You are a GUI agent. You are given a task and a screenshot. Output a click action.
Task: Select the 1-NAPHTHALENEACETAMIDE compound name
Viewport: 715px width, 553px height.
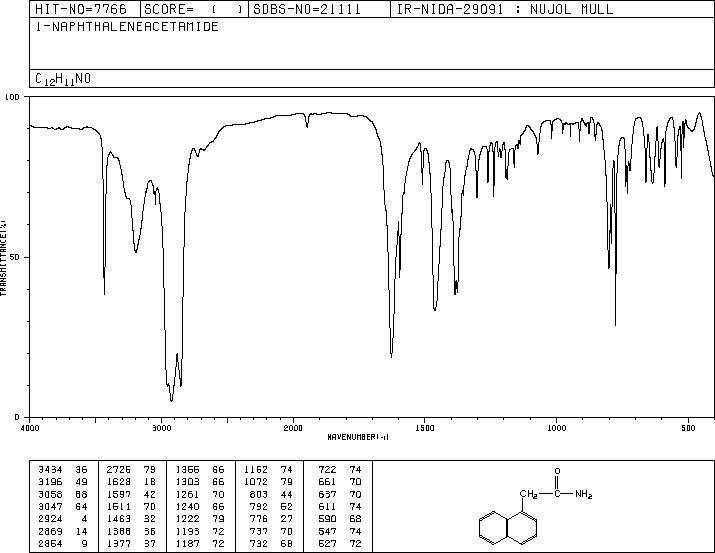[x=127, y=26]
